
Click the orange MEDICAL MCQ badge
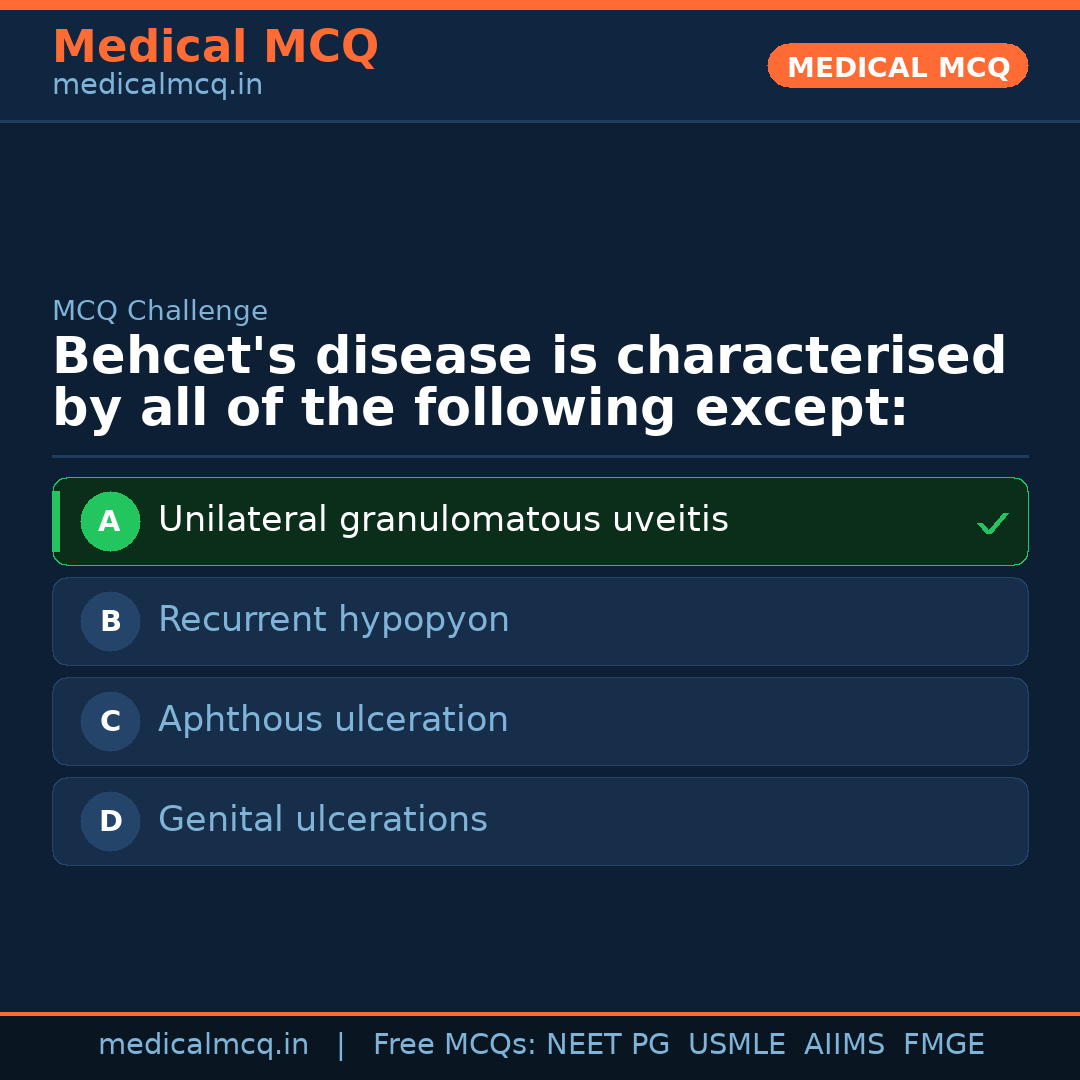click(897, 66)
